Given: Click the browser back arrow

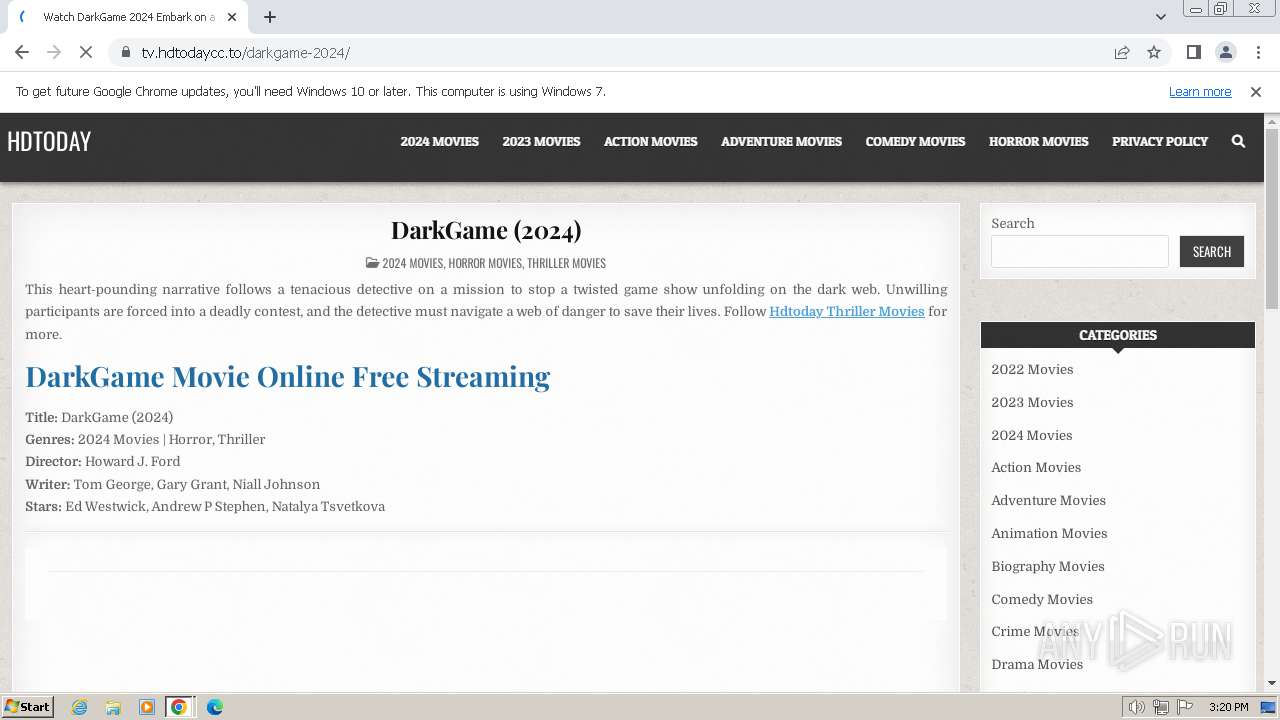Looking at the screenshot, I should [x=22, y=52].
